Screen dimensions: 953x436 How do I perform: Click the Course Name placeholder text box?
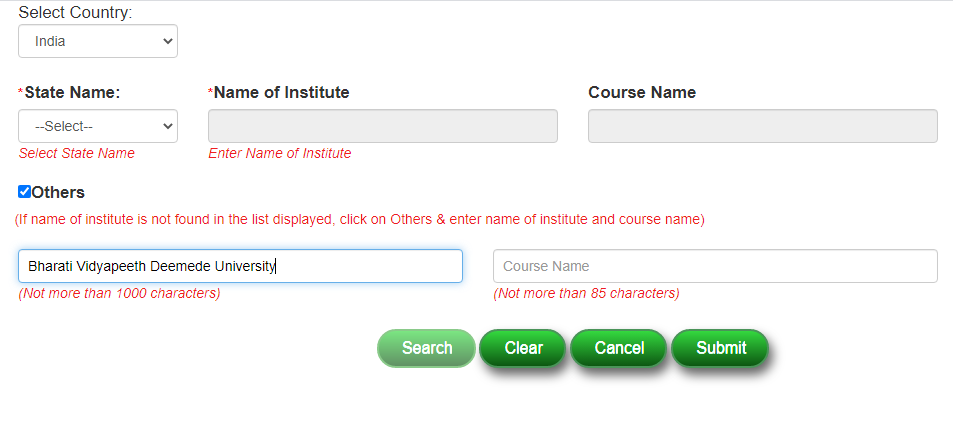pyautogui.click(x=715, y=266)
